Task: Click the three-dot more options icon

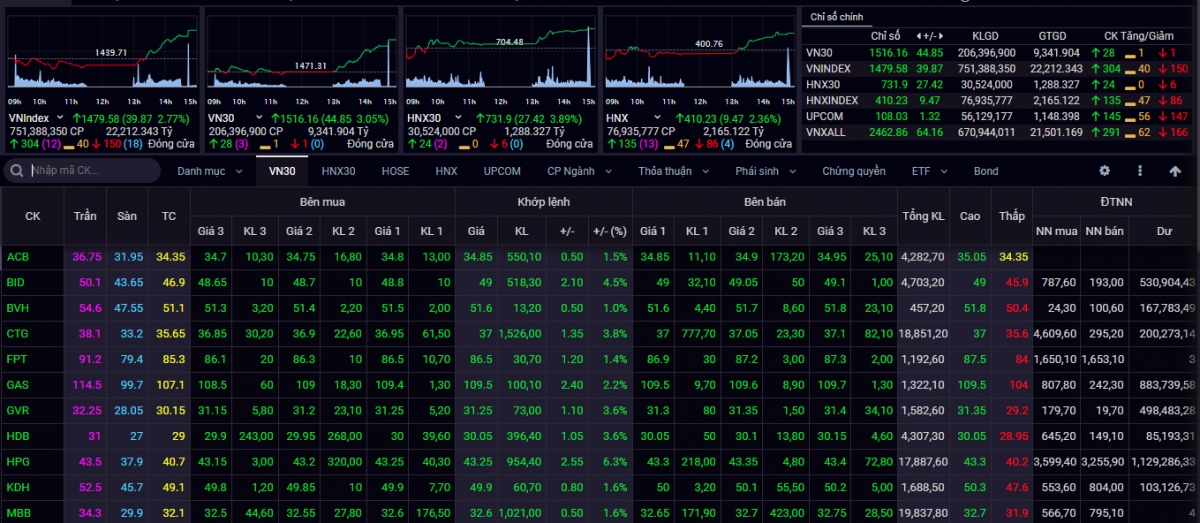Action: pyautogui.click(x=1140, y=171)
